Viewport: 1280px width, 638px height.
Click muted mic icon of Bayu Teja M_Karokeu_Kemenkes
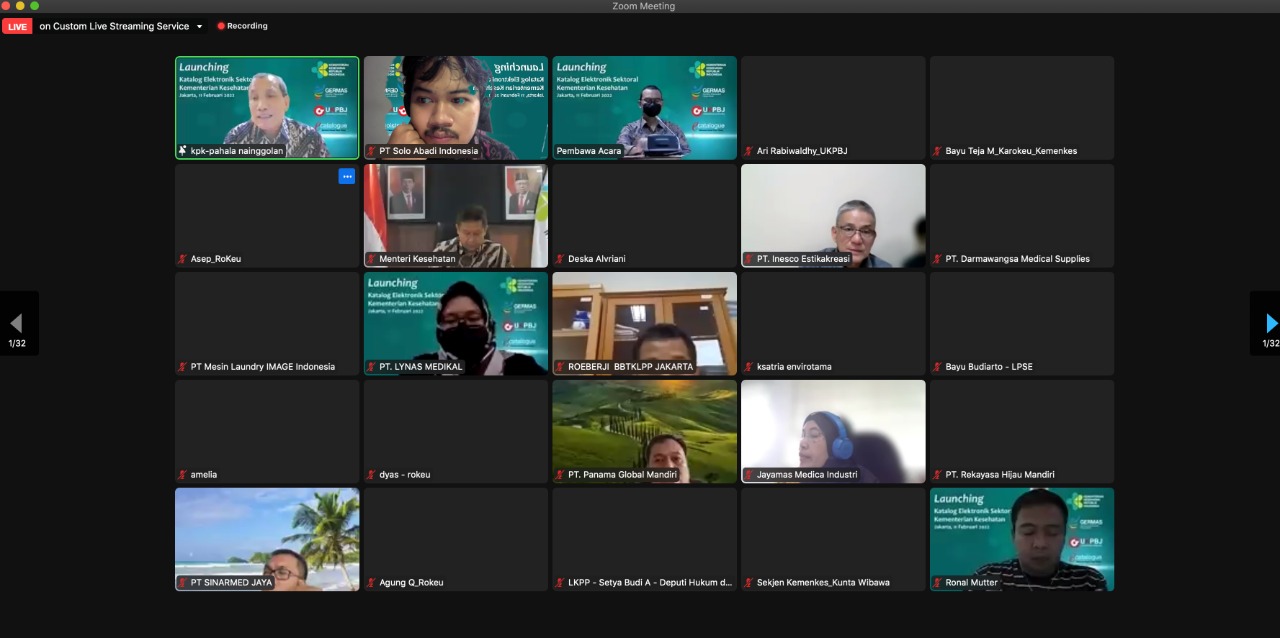938,151
